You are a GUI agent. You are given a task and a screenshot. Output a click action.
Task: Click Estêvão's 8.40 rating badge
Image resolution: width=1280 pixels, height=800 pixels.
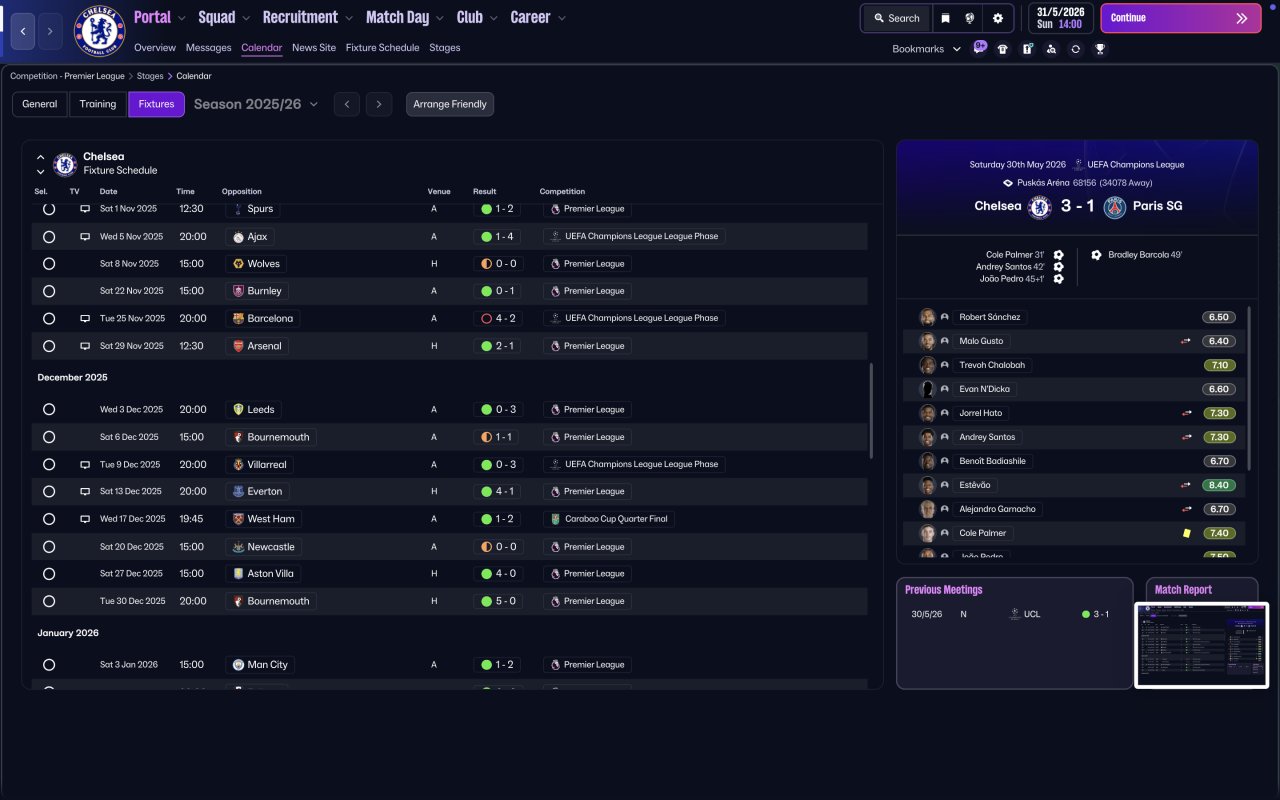1219,485
